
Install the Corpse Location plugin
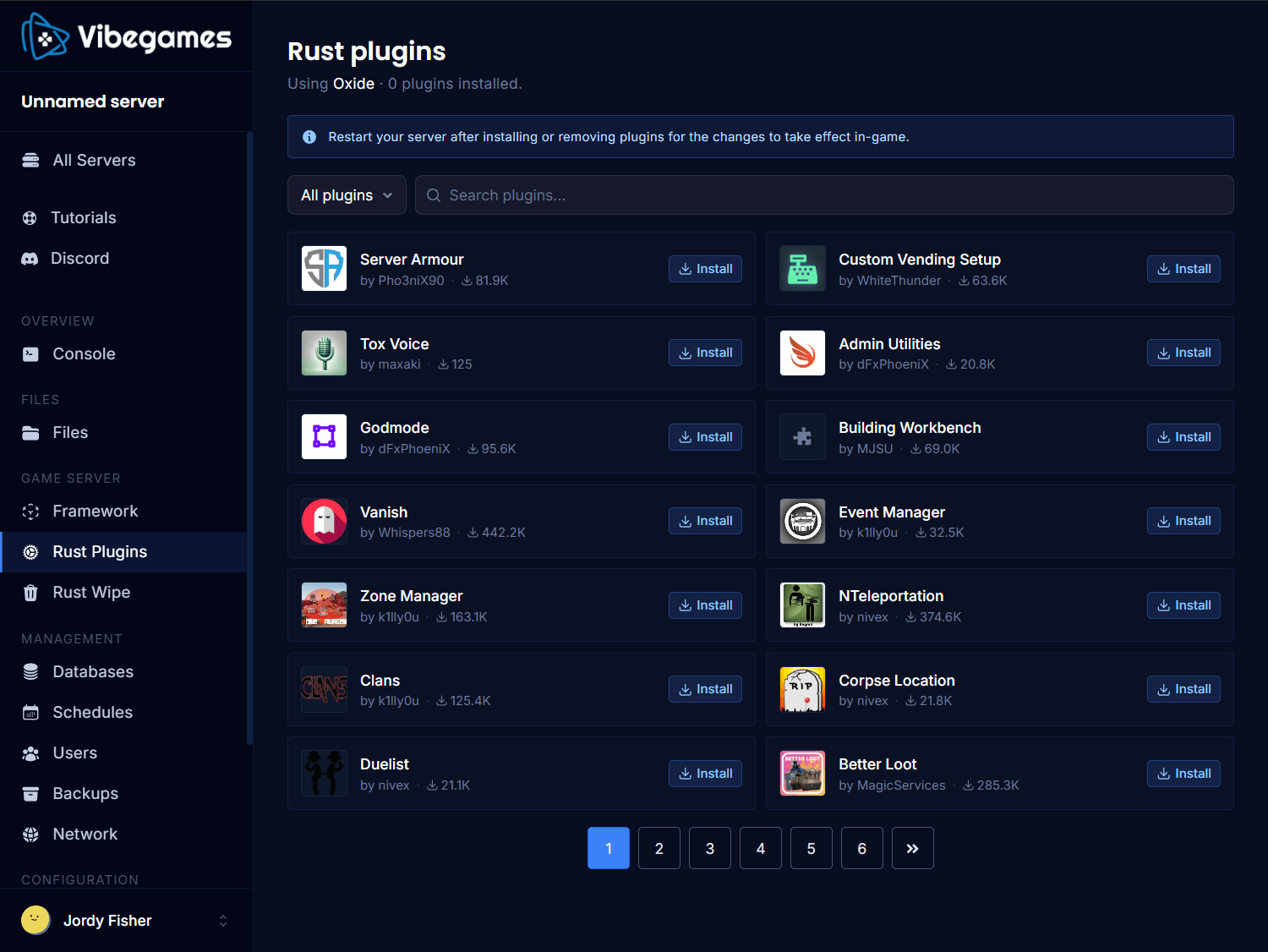[x=1183, y=689]
